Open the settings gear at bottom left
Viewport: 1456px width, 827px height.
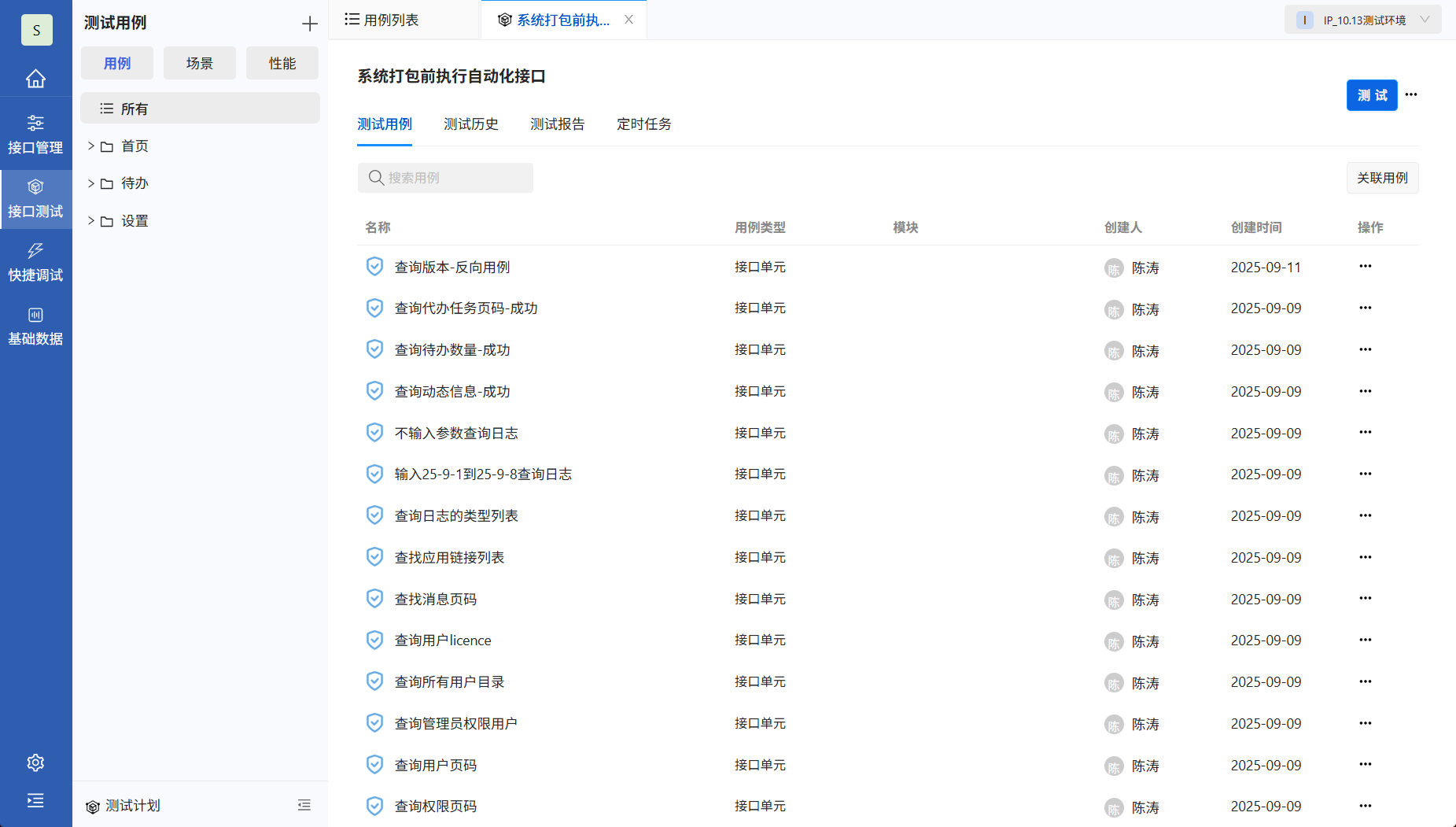(35, 762)
